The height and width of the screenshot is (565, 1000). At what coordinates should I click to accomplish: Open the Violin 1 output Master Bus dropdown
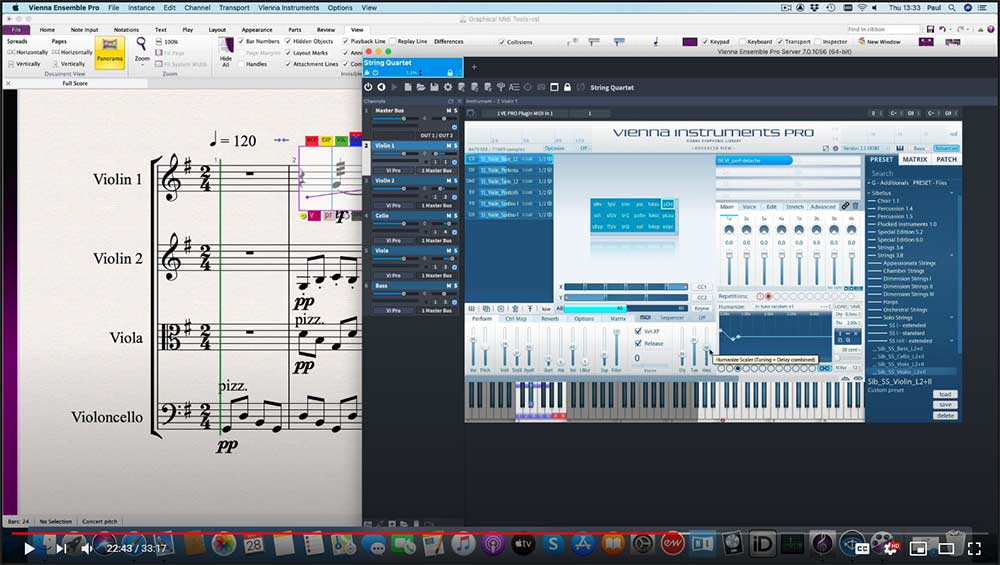tap(437, 170)
